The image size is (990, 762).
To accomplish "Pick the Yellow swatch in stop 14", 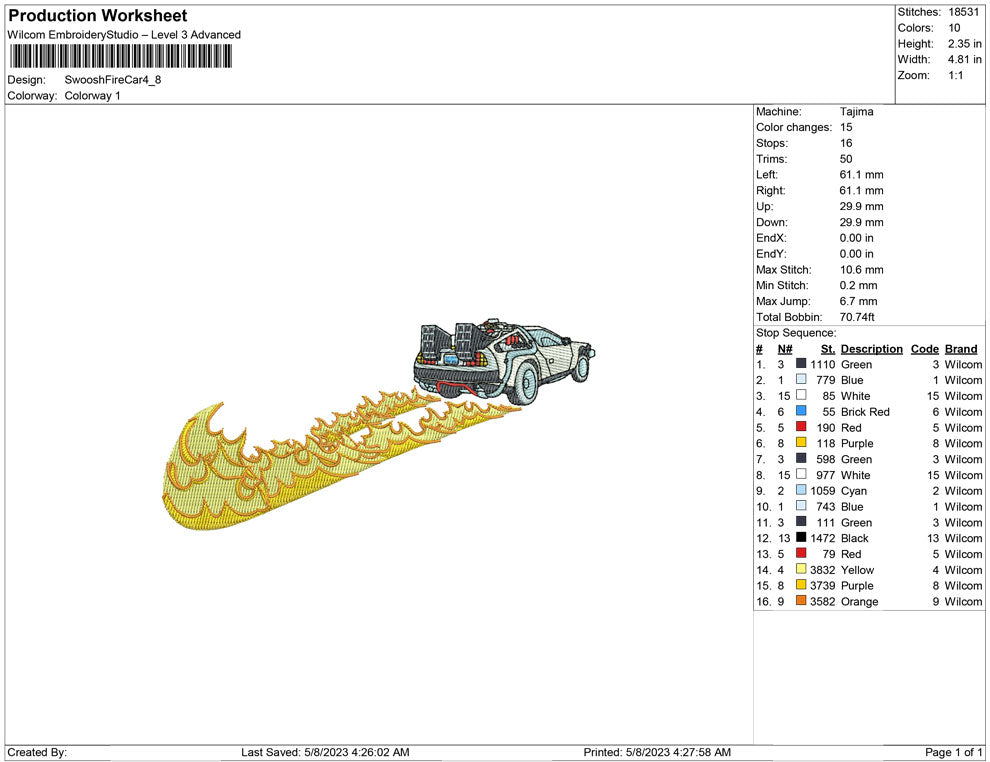I will pyautogui.click(x=801, y=570).
